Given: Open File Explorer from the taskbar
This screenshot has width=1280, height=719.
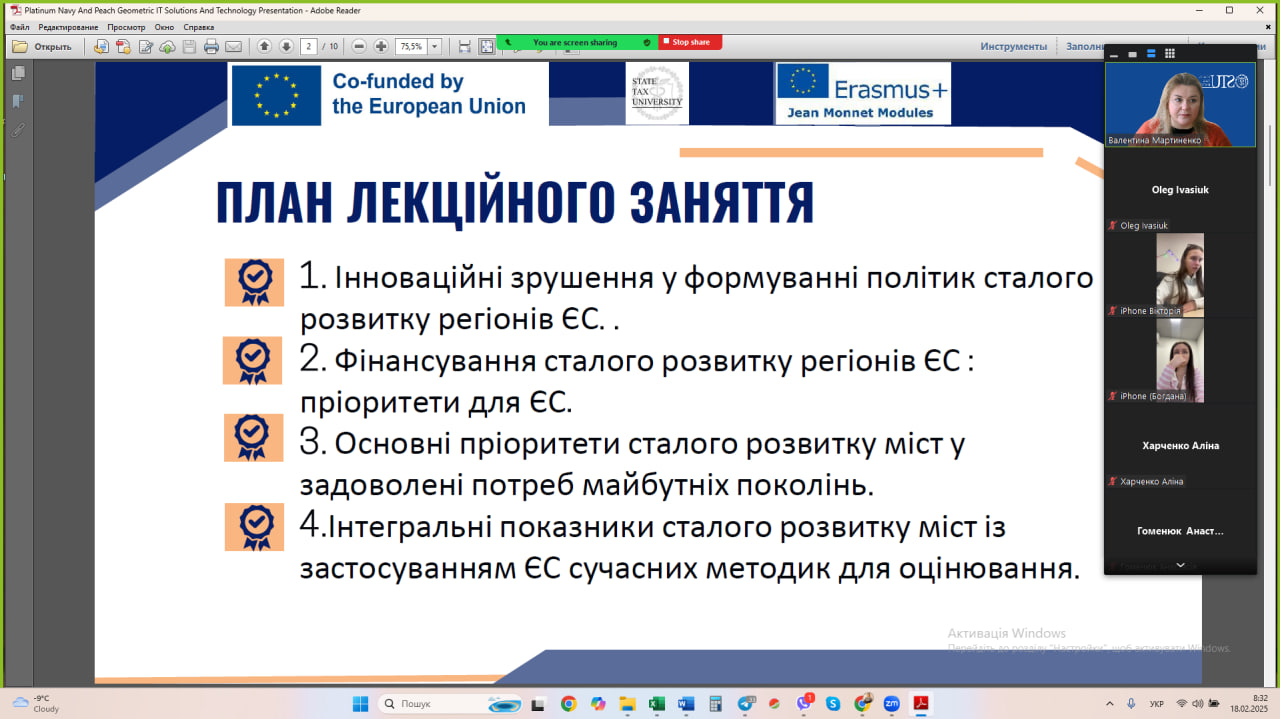Looking at the screenshot, I should (627, 704).
